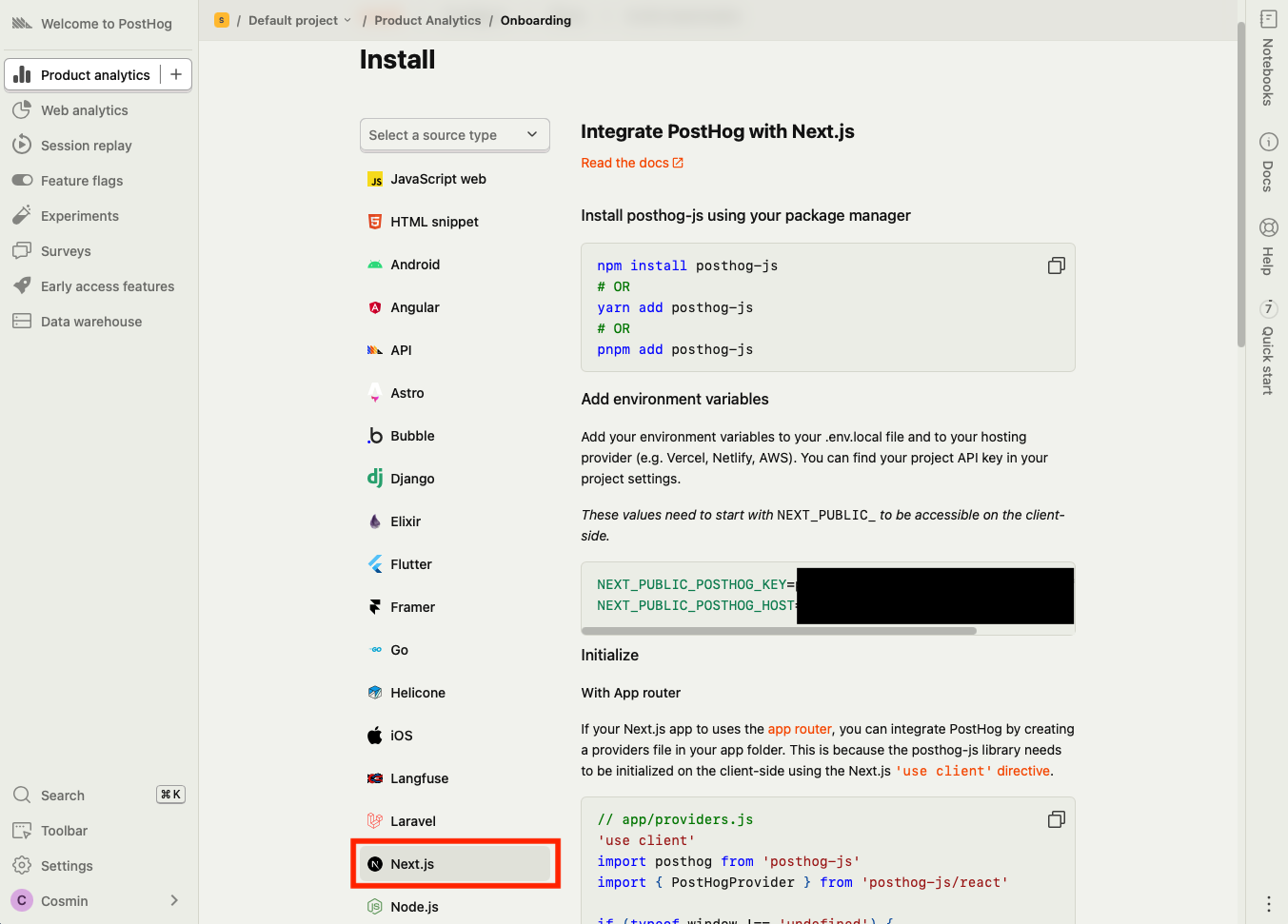
Task: Choose Langfuse source
Action: coord(455,778)
